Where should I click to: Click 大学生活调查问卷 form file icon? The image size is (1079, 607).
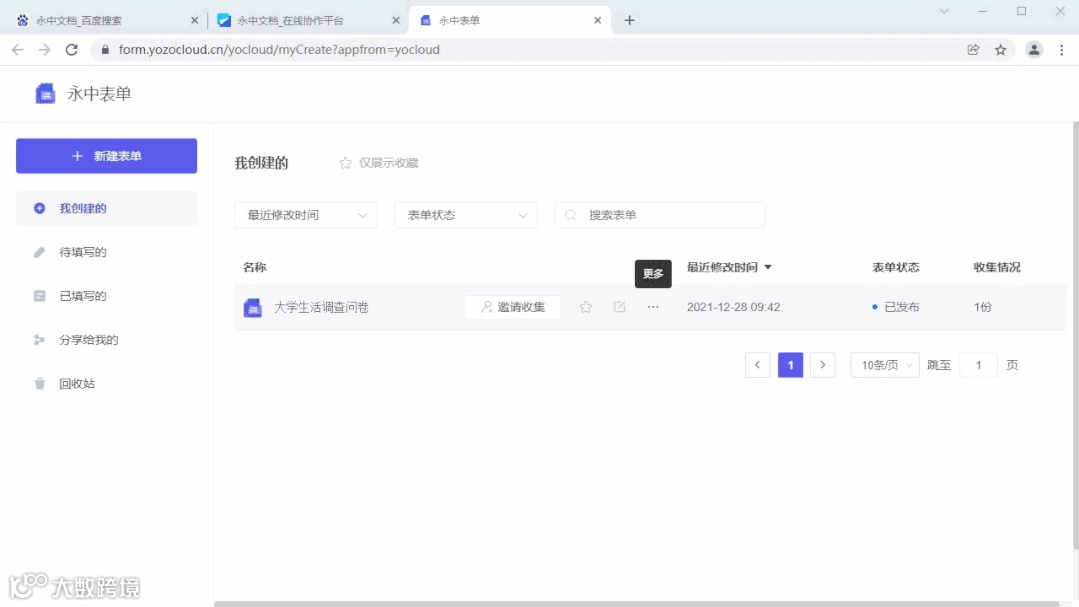[253, 308]
